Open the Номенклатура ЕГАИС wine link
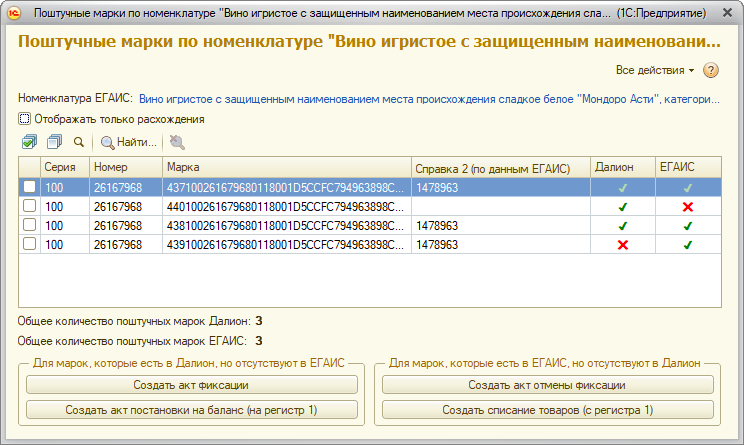Screen dimensions: 744x445 click(429, 99)
